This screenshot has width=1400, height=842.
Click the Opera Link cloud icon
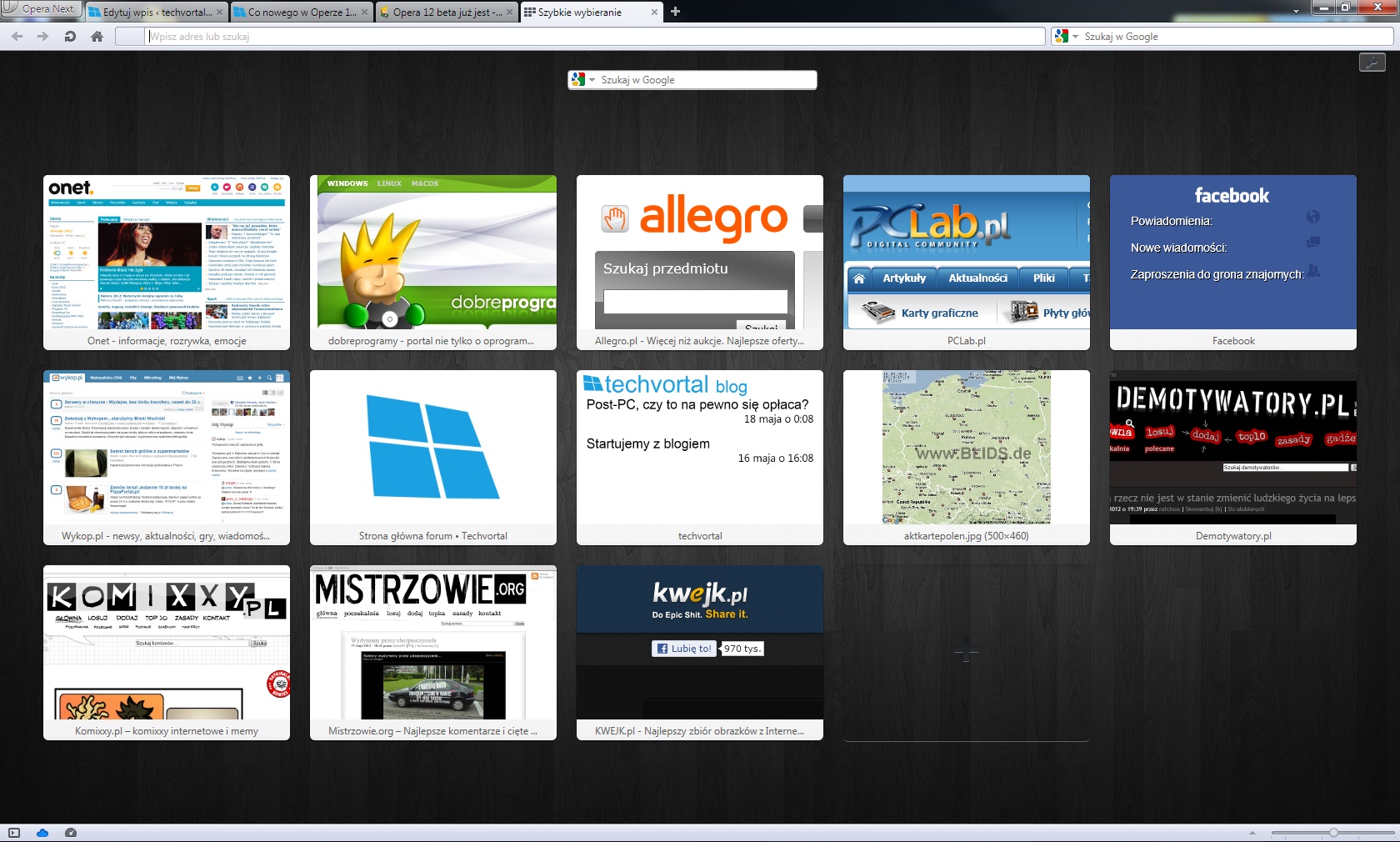click(x=42, y=833)
